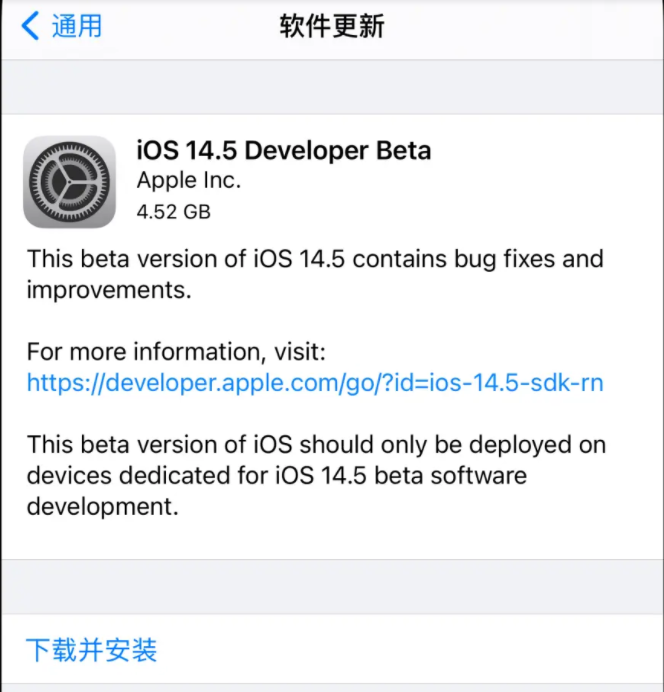Viewport: 664px width, 692px height.
Task: Click the gray spacer above 下载并安装
Action: pos(332,587)
